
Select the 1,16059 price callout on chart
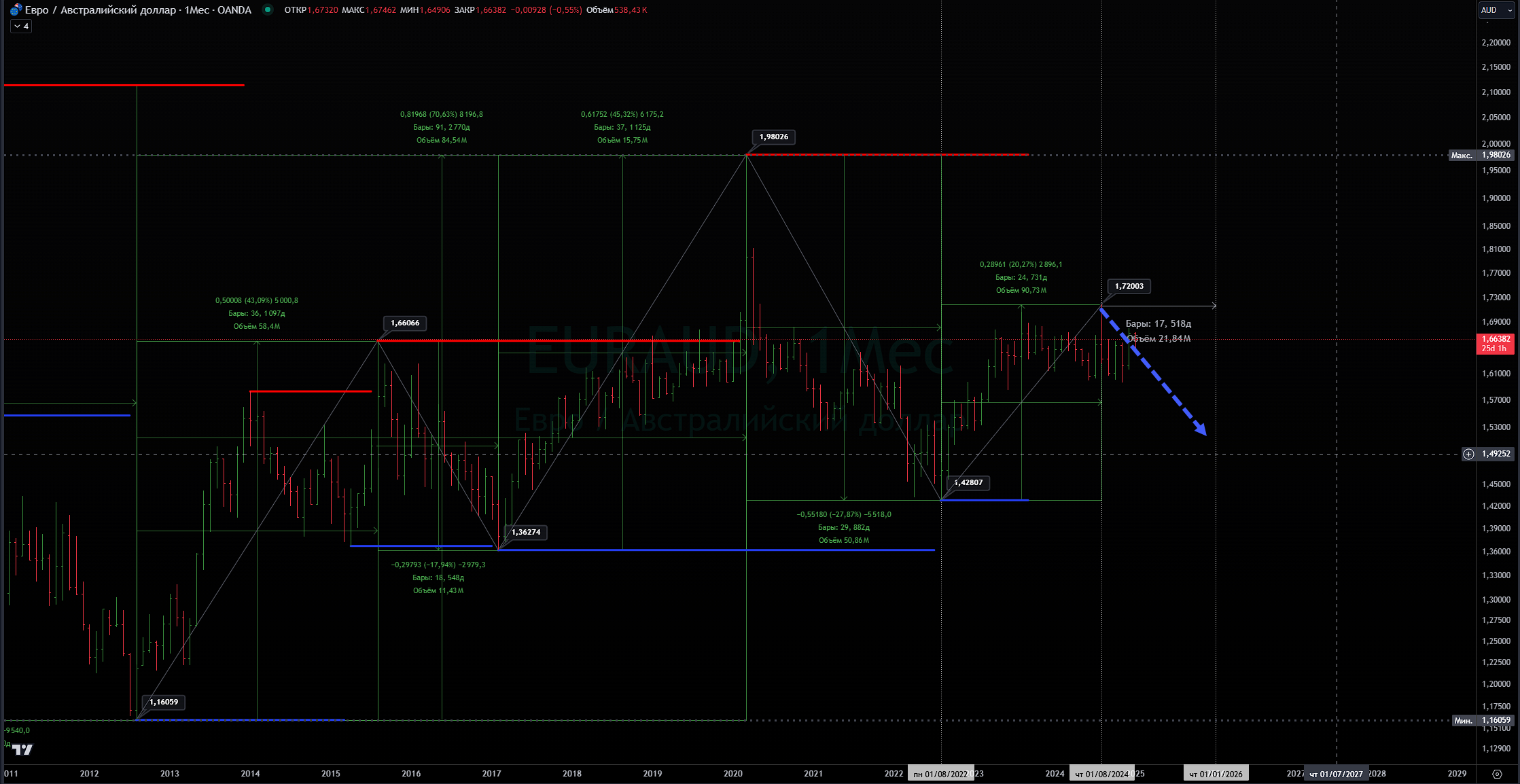164,702
